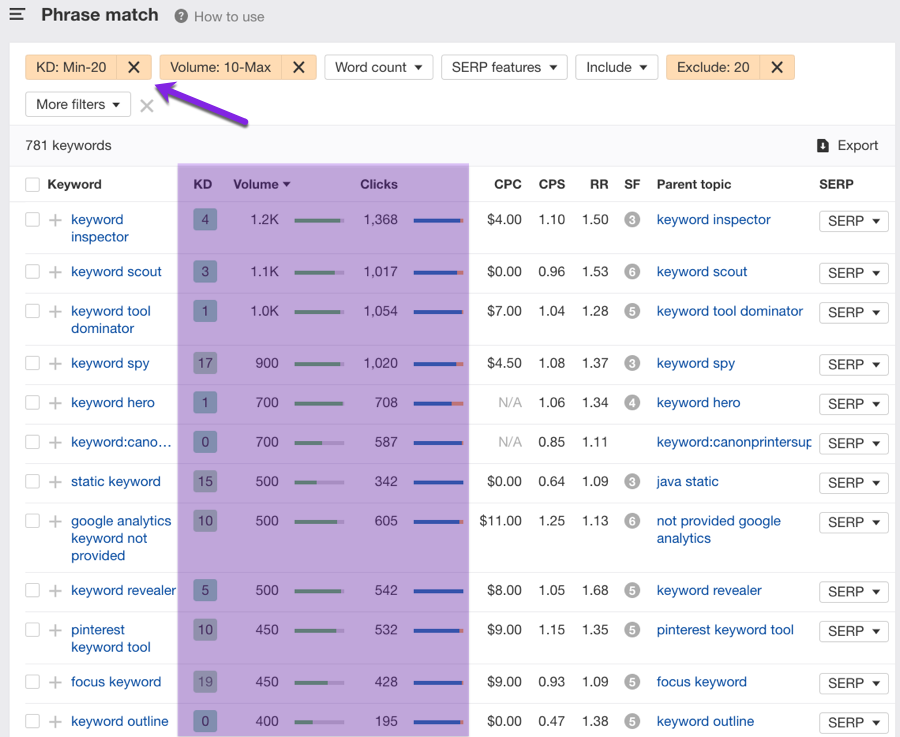Clear all filters with gray X
900x737 pixels.
coord(147,106)
